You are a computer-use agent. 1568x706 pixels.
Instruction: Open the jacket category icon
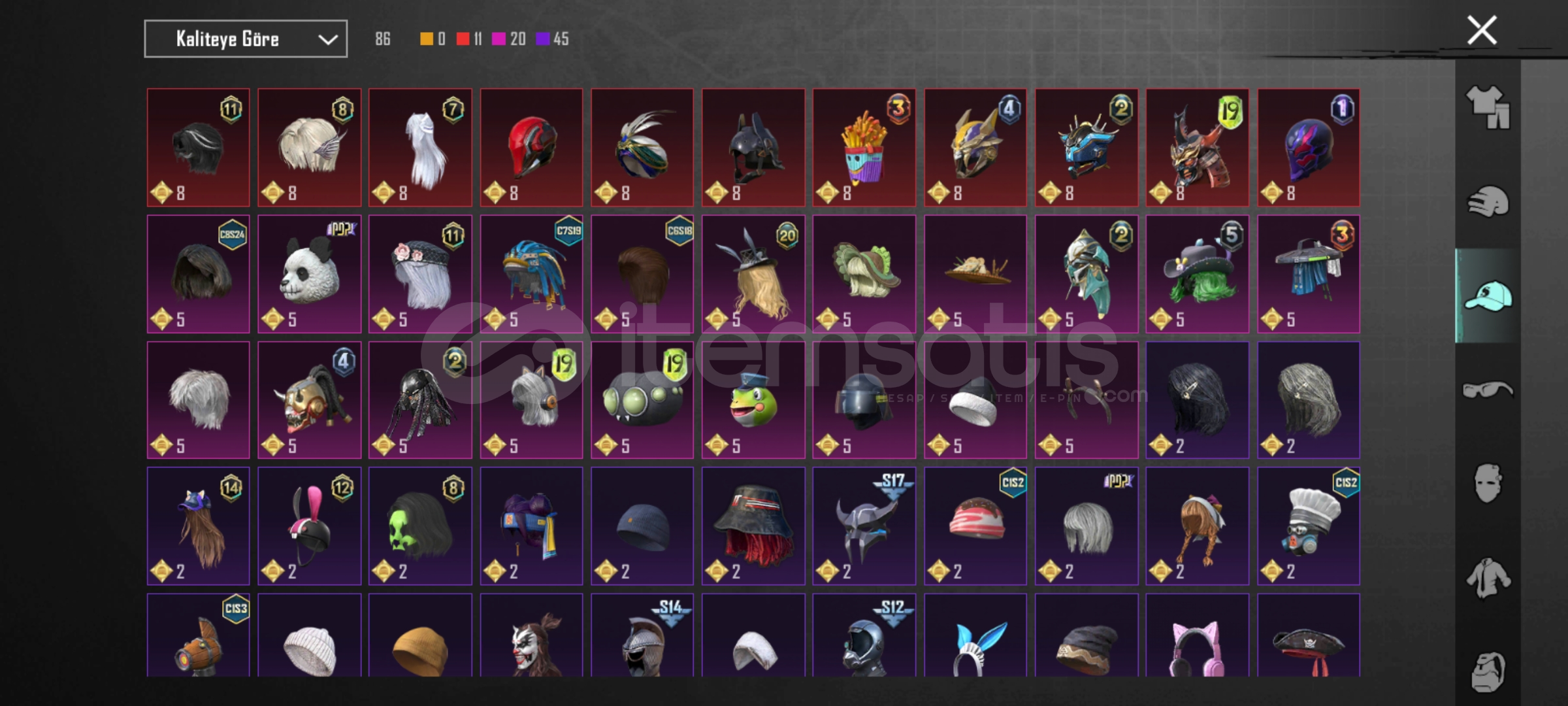[1488, 578]
